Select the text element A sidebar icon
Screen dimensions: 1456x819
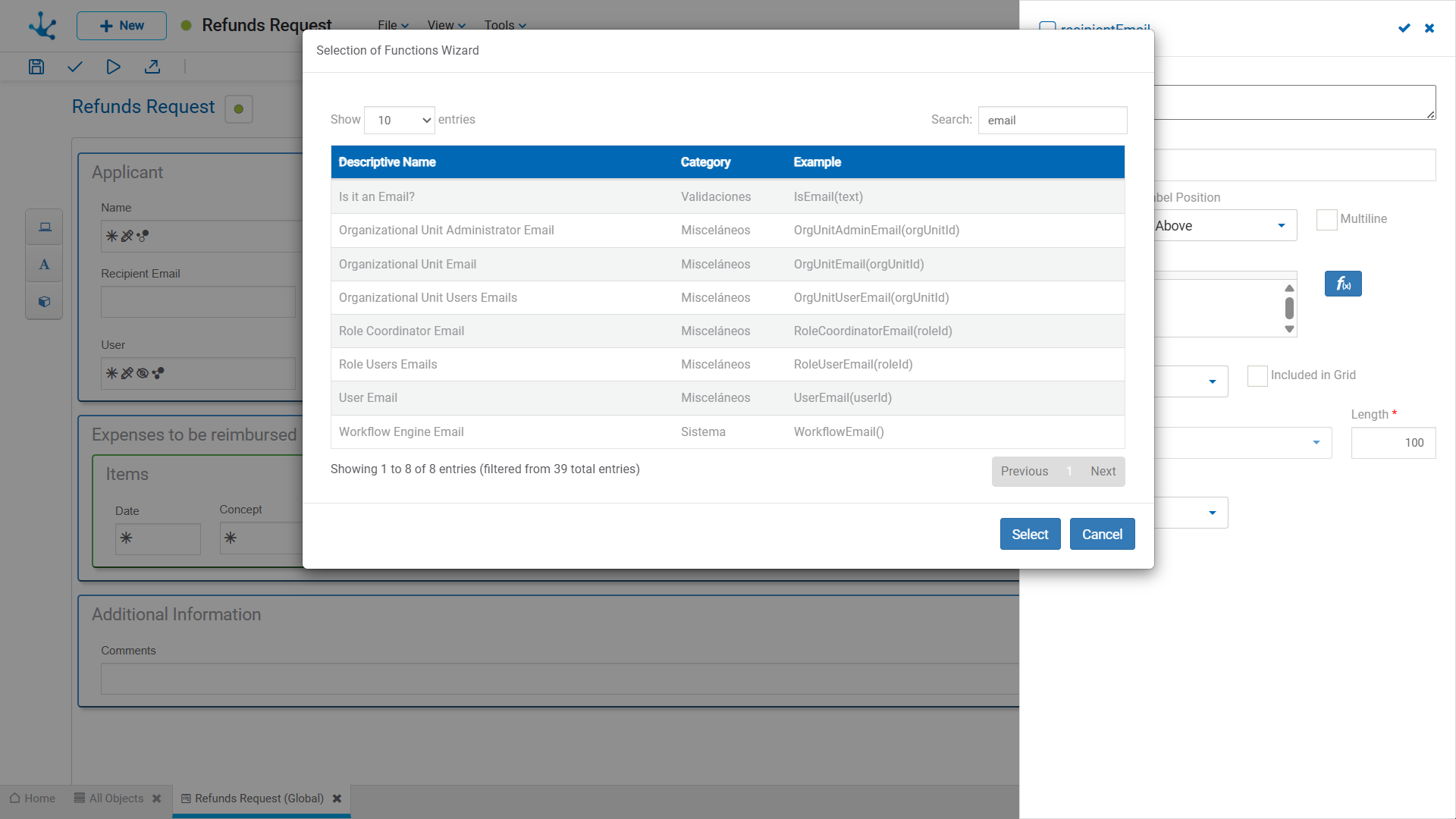point(44,265)
